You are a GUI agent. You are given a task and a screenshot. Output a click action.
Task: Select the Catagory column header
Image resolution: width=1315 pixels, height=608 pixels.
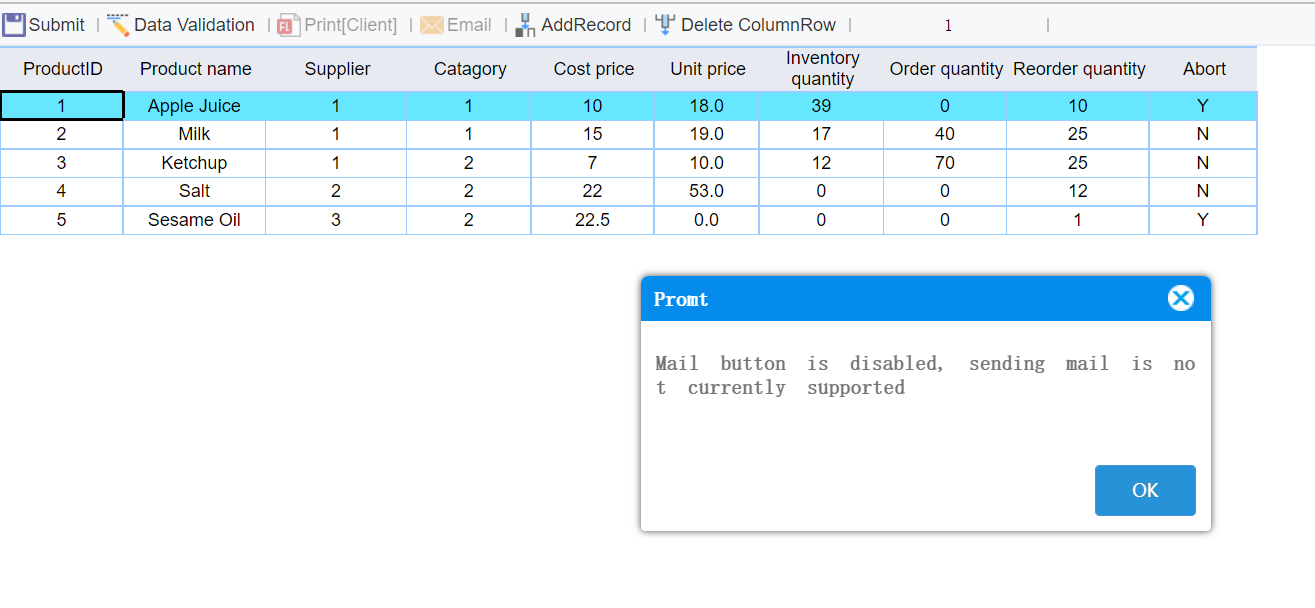[469, 69]
